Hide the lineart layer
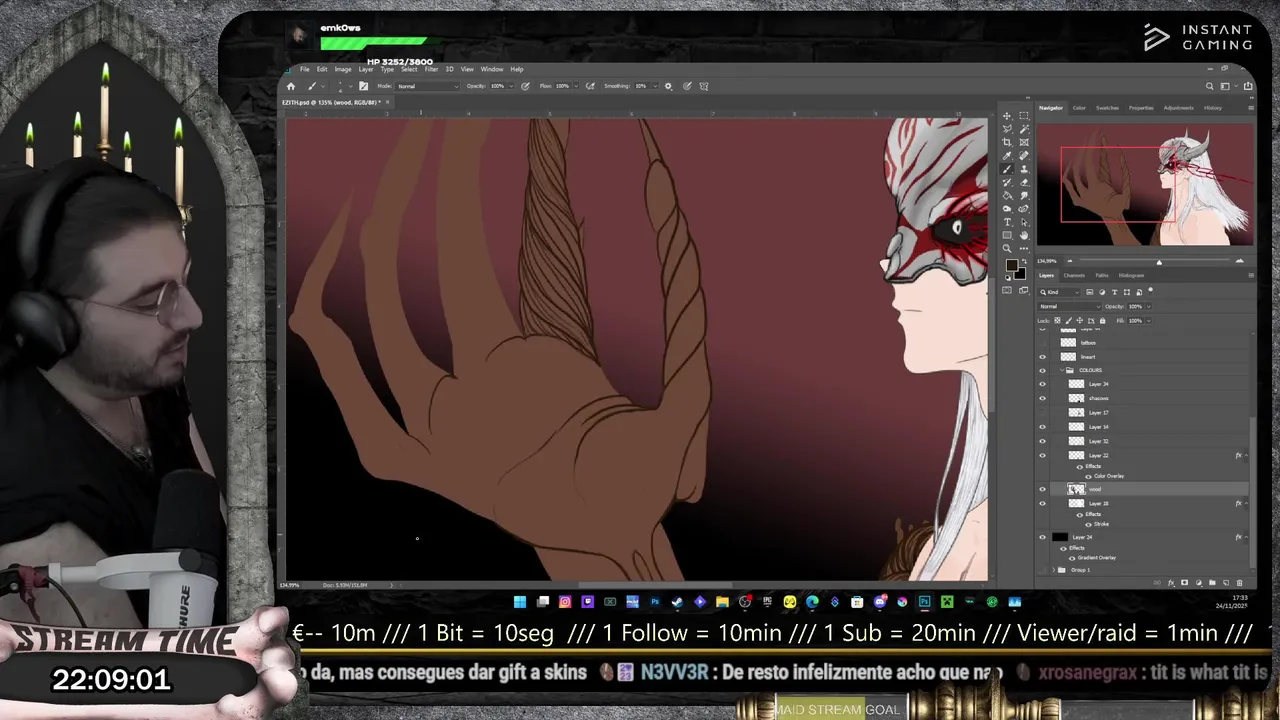 click(x=1042, y=357)
